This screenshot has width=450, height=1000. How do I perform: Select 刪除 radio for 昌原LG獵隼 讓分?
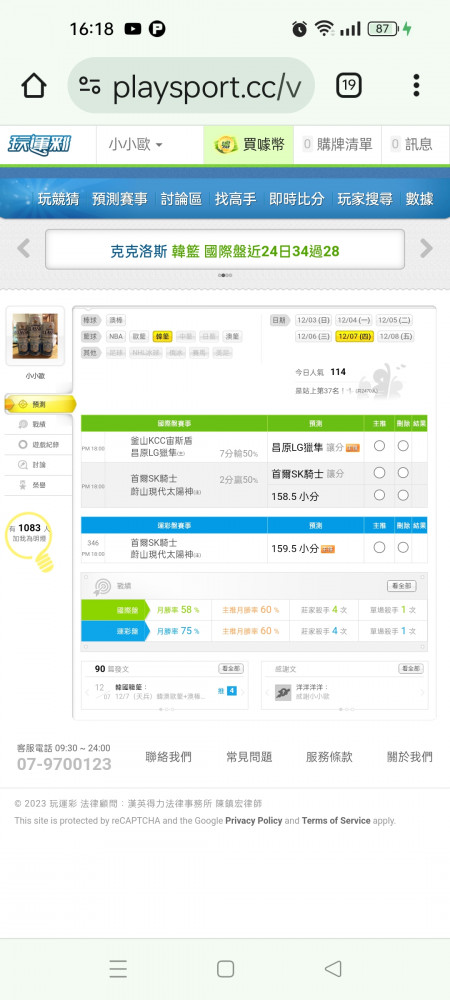click(x=403, y=446)
